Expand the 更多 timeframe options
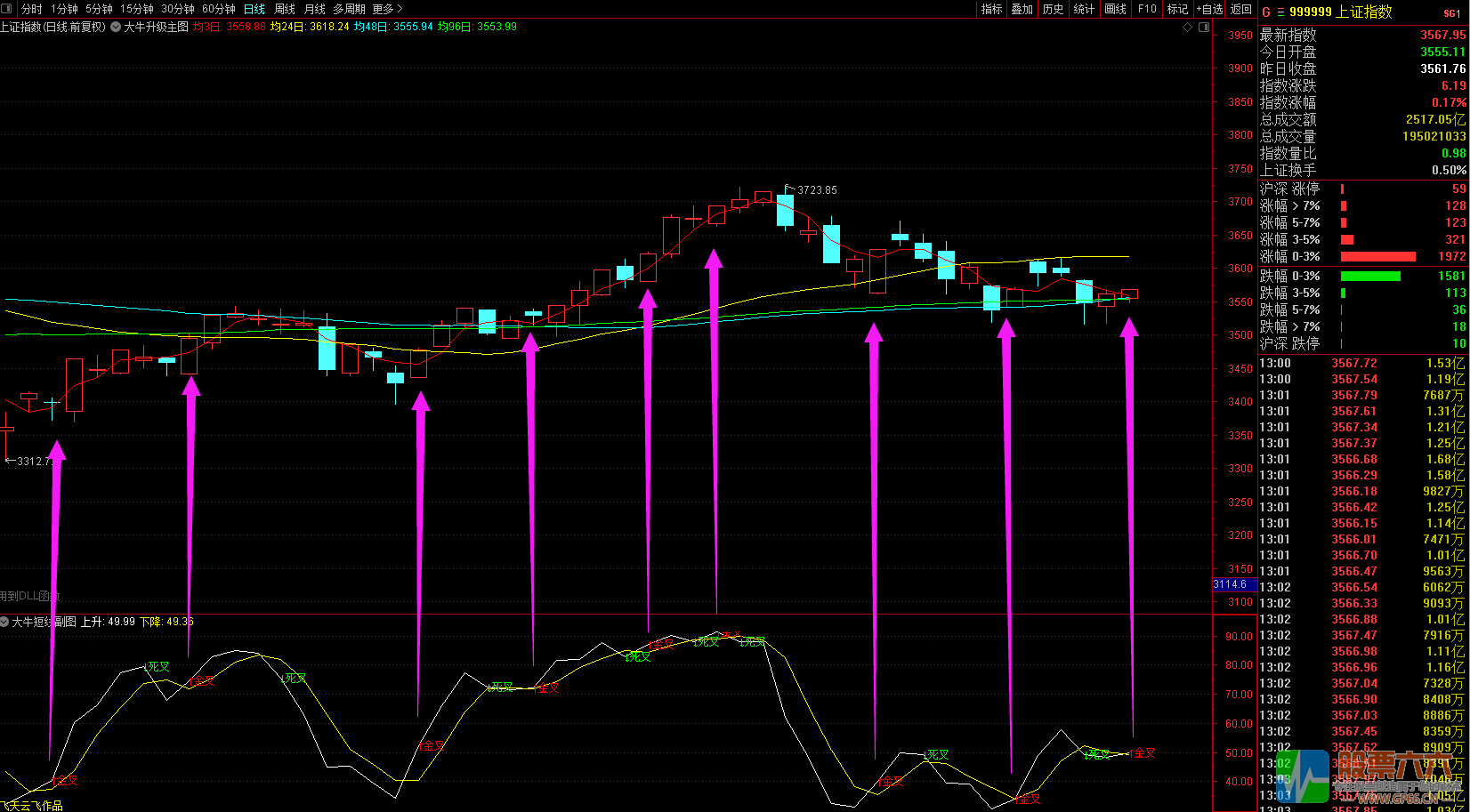Viewport: 1470px width, 812px height. (387, 9)
